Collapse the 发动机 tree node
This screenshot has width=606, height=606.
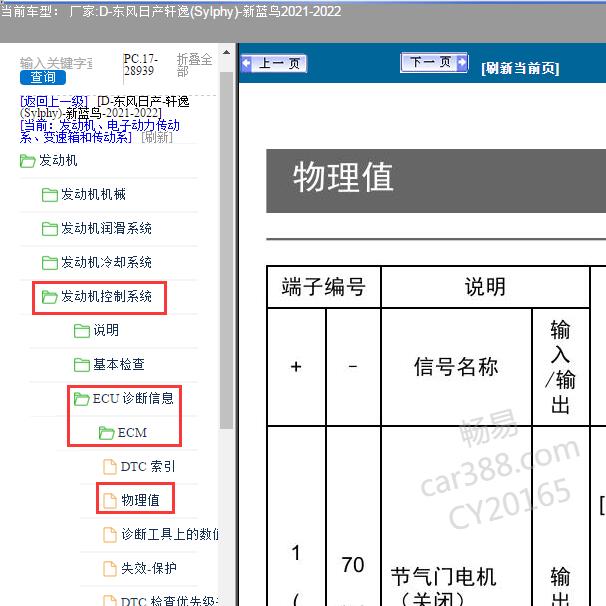[58, 160]
